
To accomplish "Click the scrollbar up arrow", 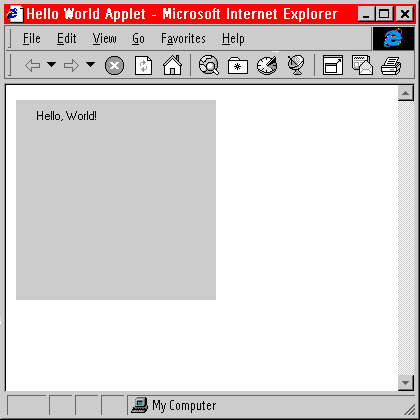I will (x=406, y=93).
